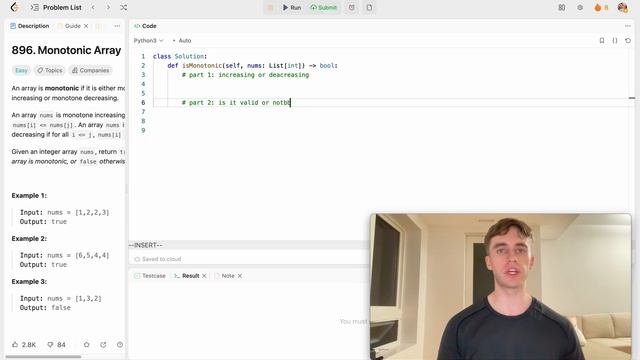Click the Auto indicator in editor toolbar
Screen dimensions: 640x360
tap(182, 40)
